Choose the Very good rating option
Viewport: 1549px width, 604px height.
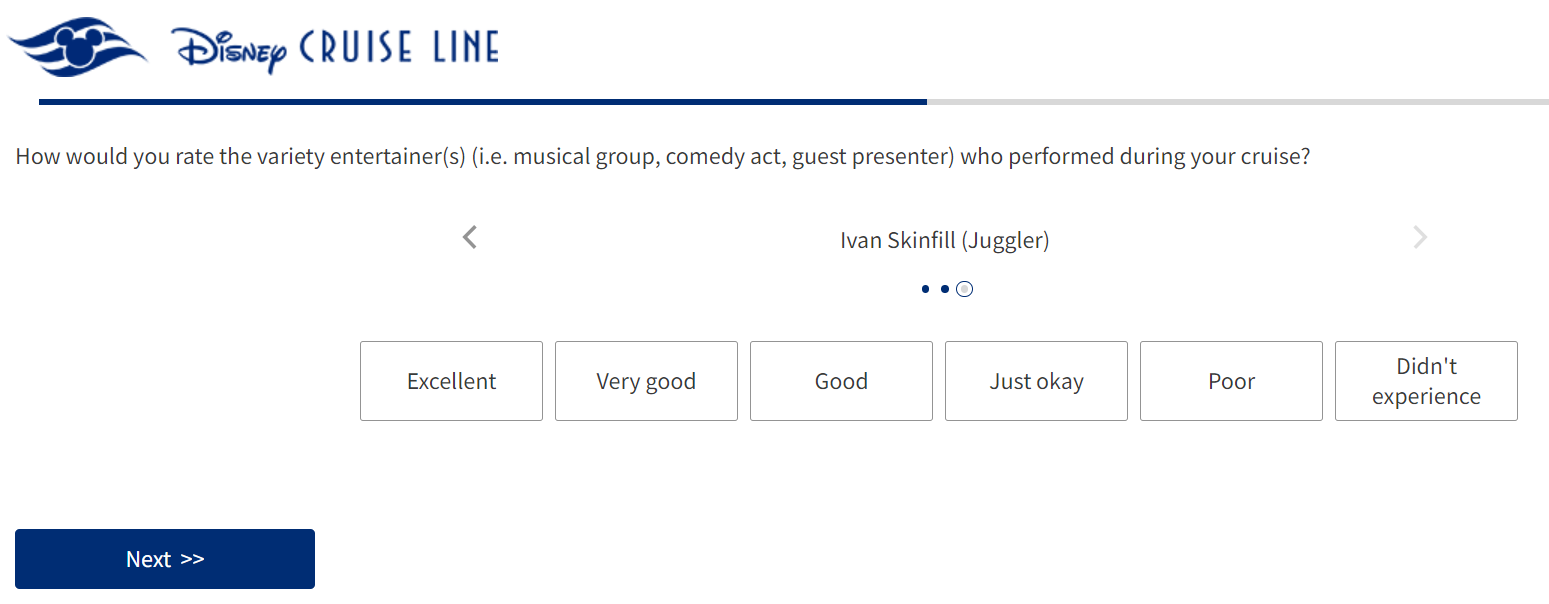[x=646, y=381]
